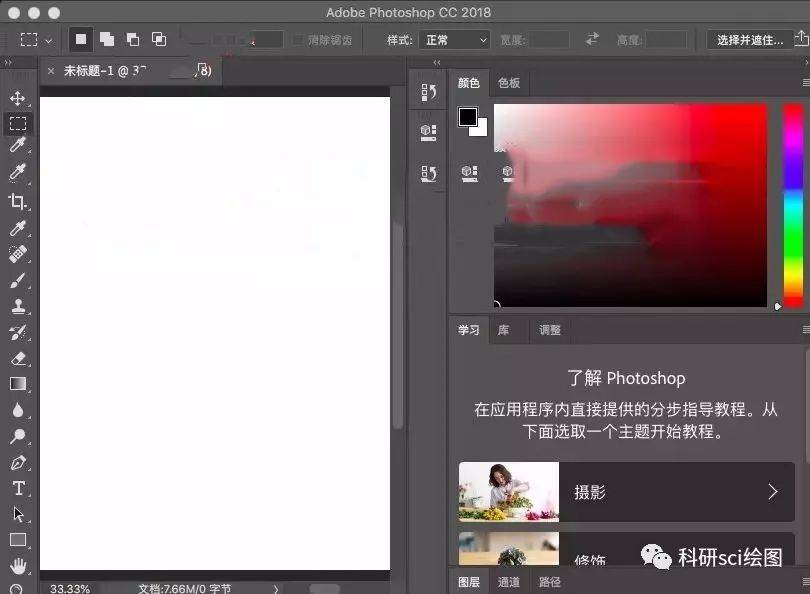This screenshot has width=810, height=594.
Task: Swap width and height values icon
Action: coord(593,39)
